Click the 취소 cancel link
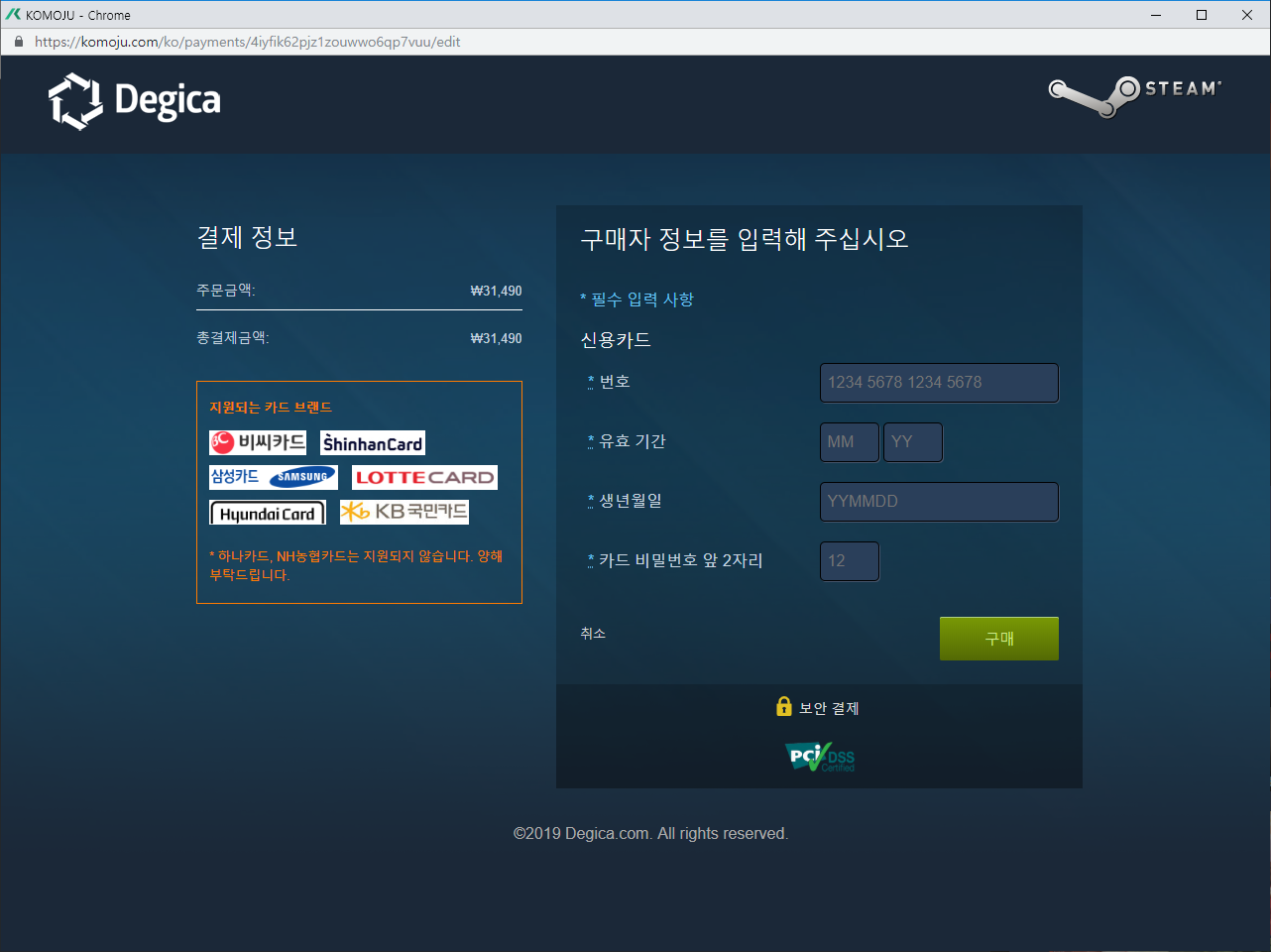Viewport: 1271px width, 952px height. tap(593, 633)
